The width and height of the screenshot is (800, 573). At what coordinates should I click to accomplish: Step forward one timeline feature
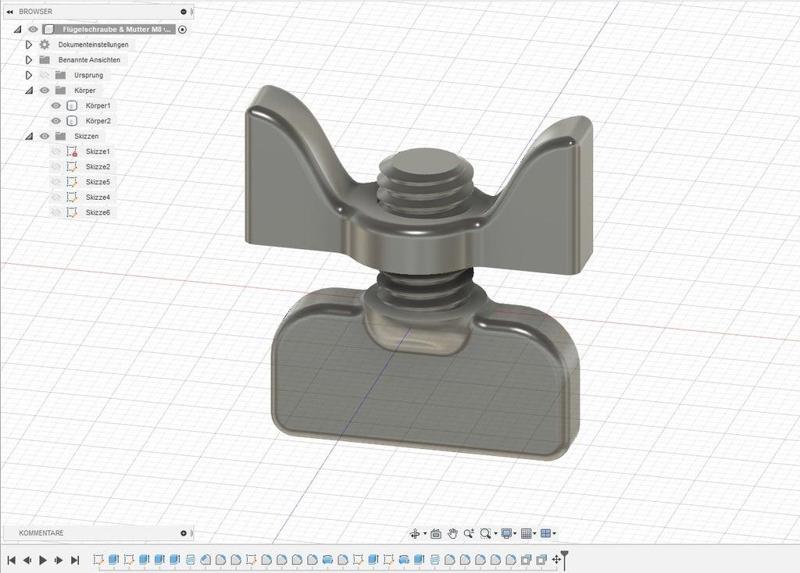click(59, 560)
